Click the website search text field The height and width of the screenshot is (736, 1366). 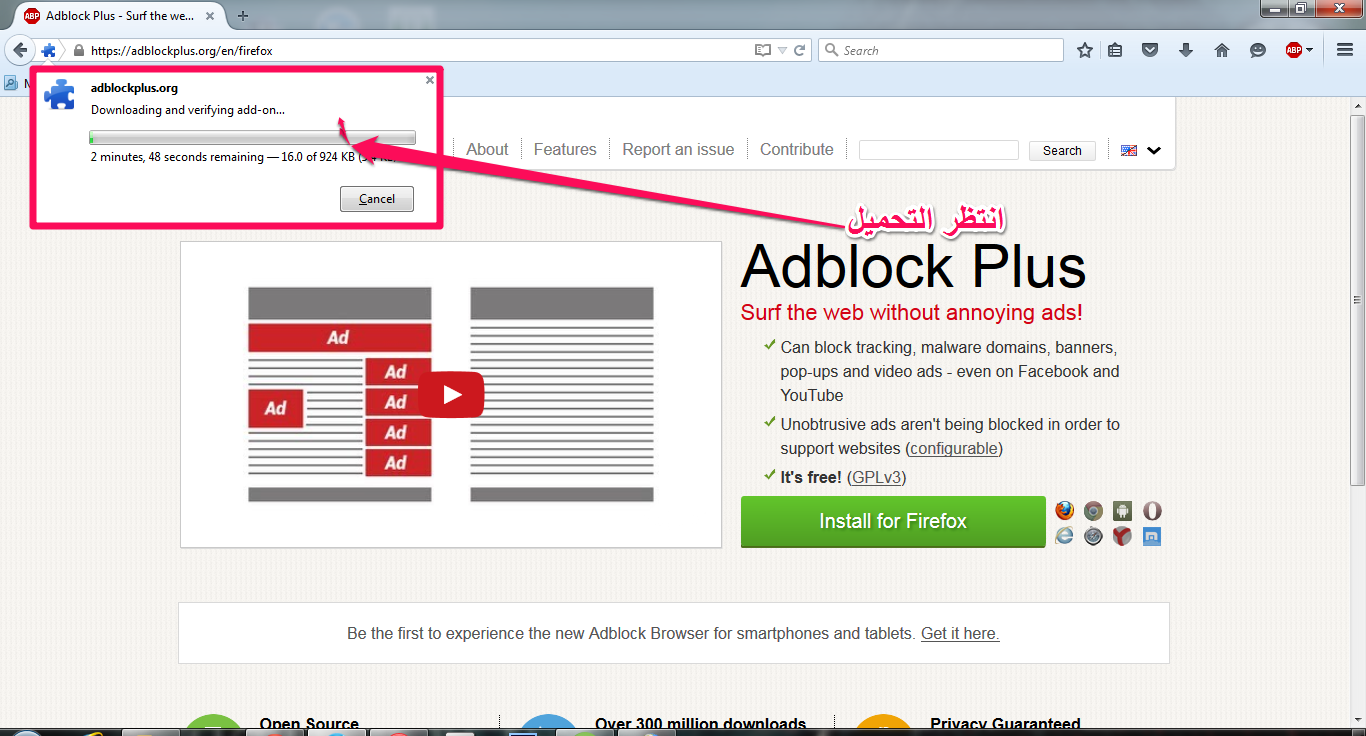coord(938,150)
